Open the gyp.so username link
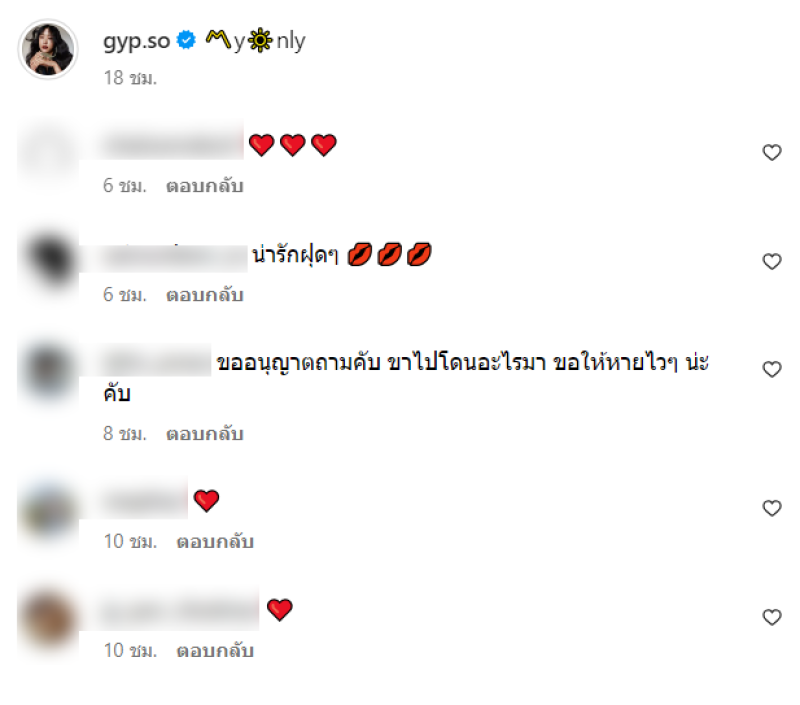This screenshot has width=800, height=705. coord(136,41)
